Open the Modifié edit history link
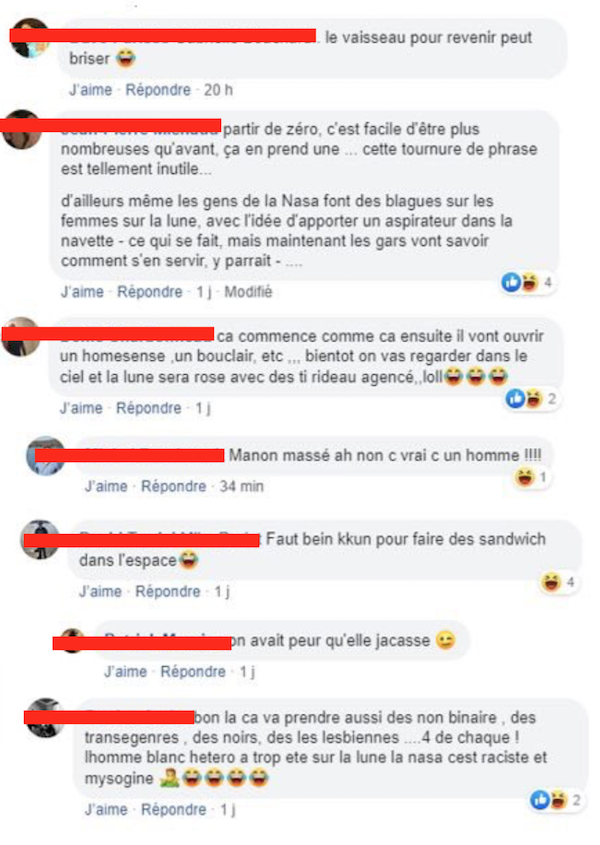 [248, 292]
